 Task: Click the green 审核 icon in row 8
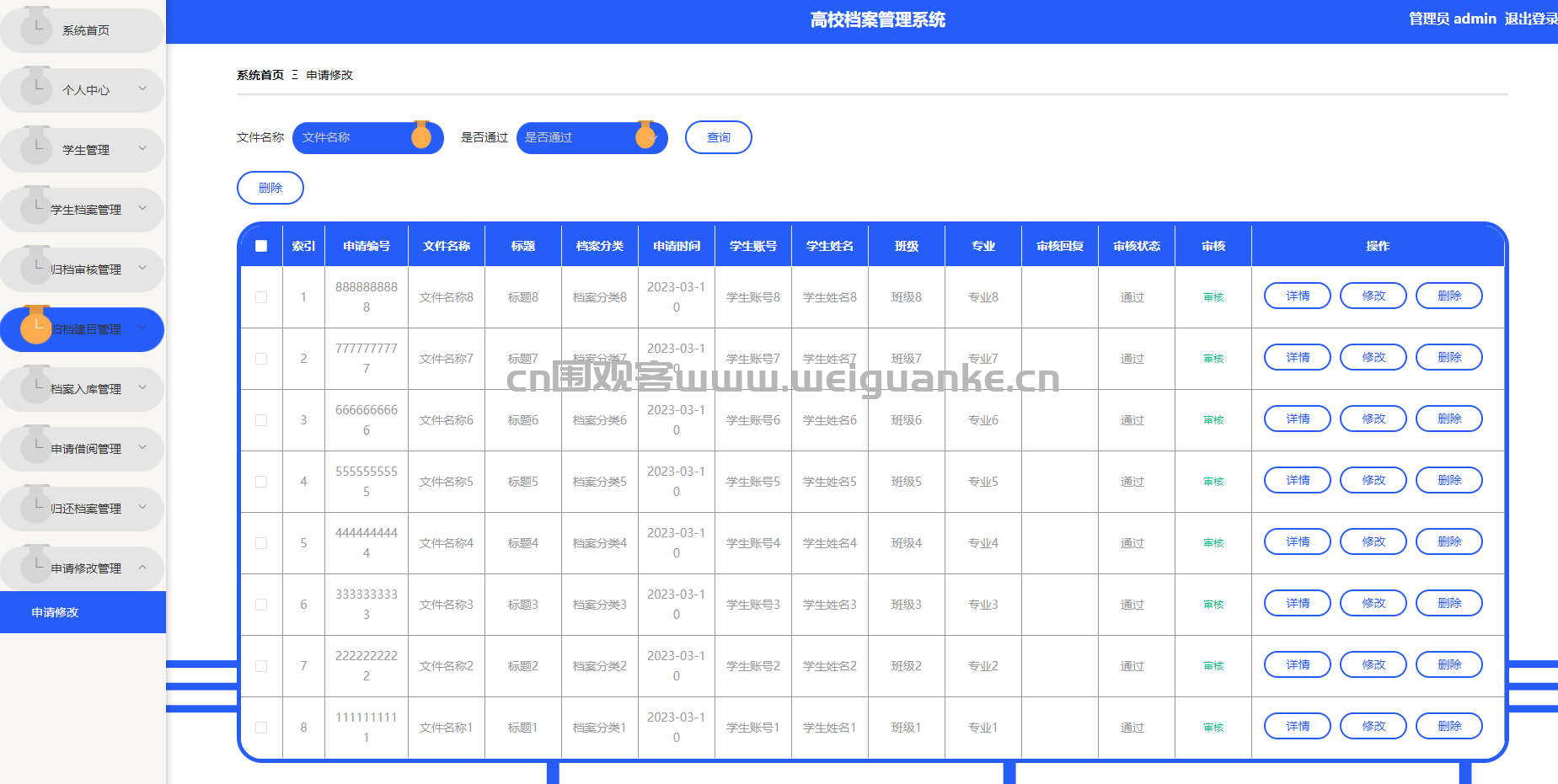pyautogui.click(x=1213, y=728)
